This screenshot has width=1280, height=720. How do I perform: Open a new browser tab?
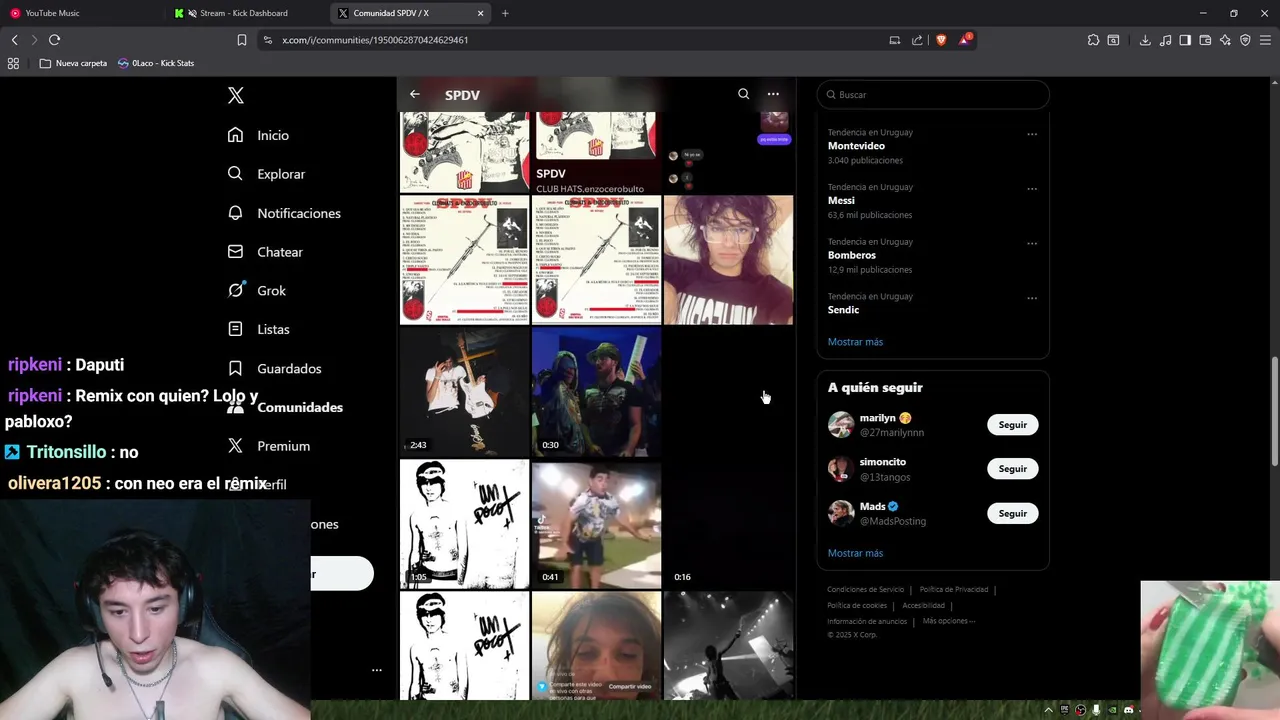(505, 13)
